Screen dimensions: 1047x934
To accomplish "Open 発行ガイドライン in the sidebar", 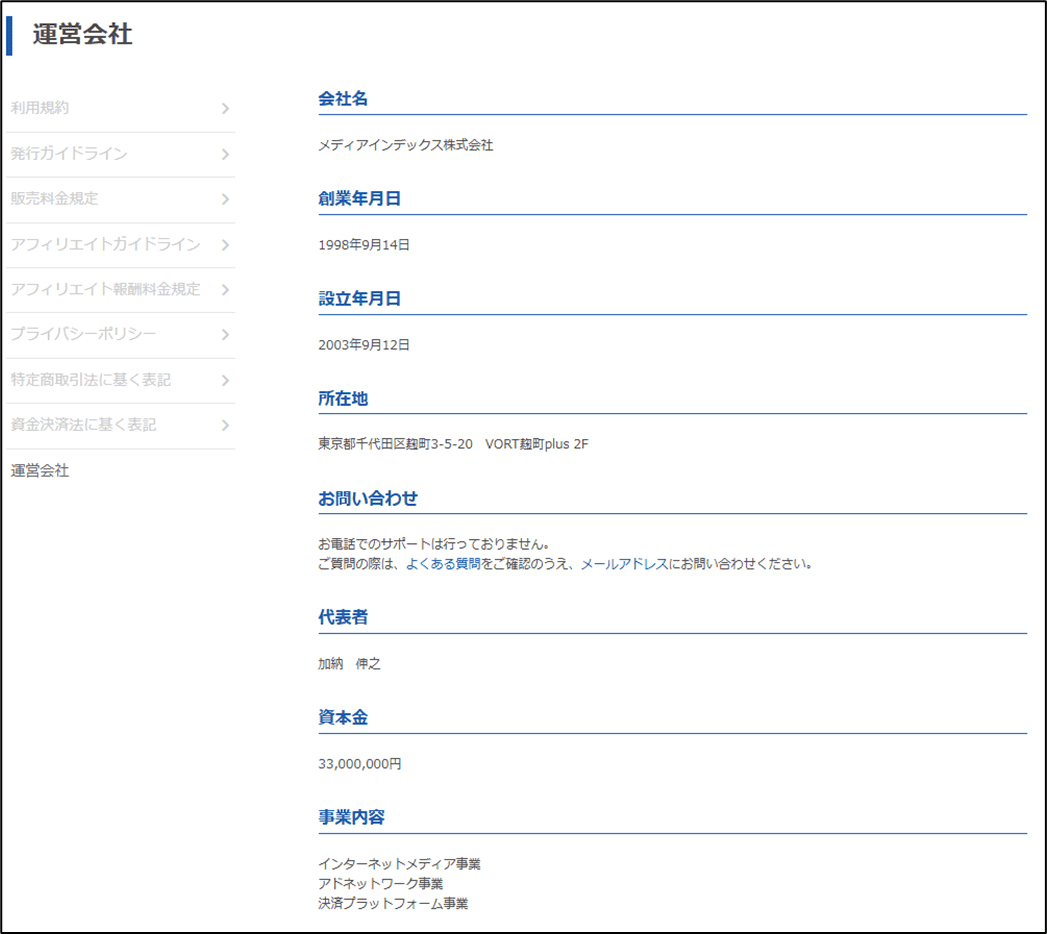I will (x=120, y=154).
